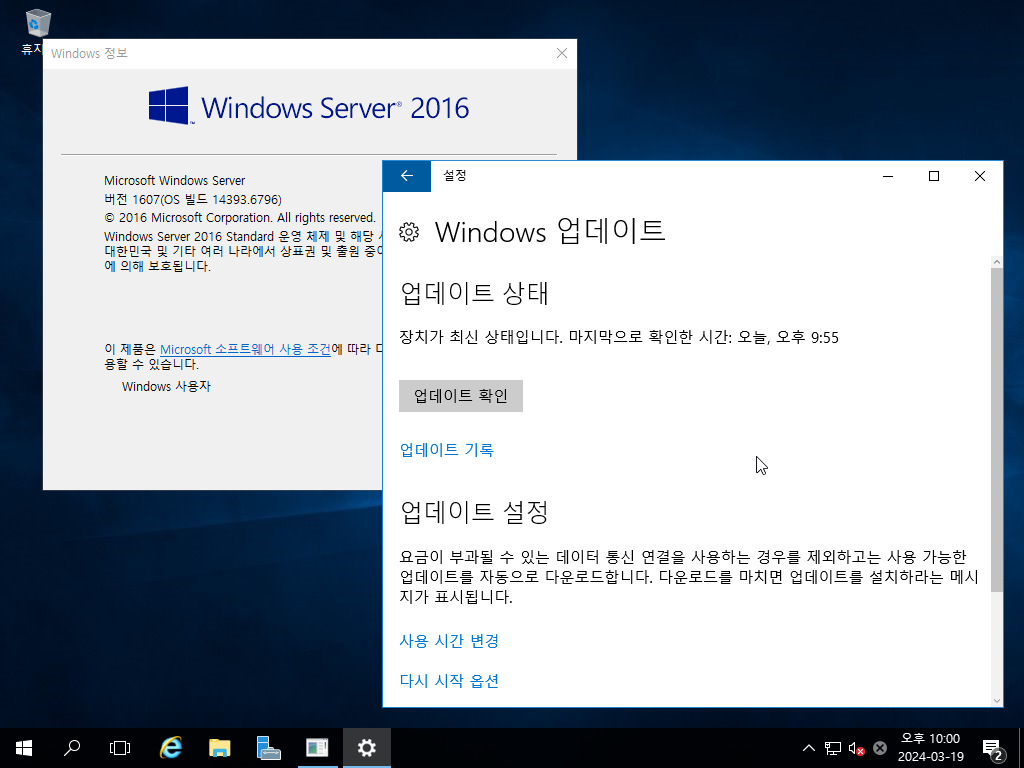1024x768 pixels.
Task: Select the Settings gear taskbar icon
Action: coord(366,748)
